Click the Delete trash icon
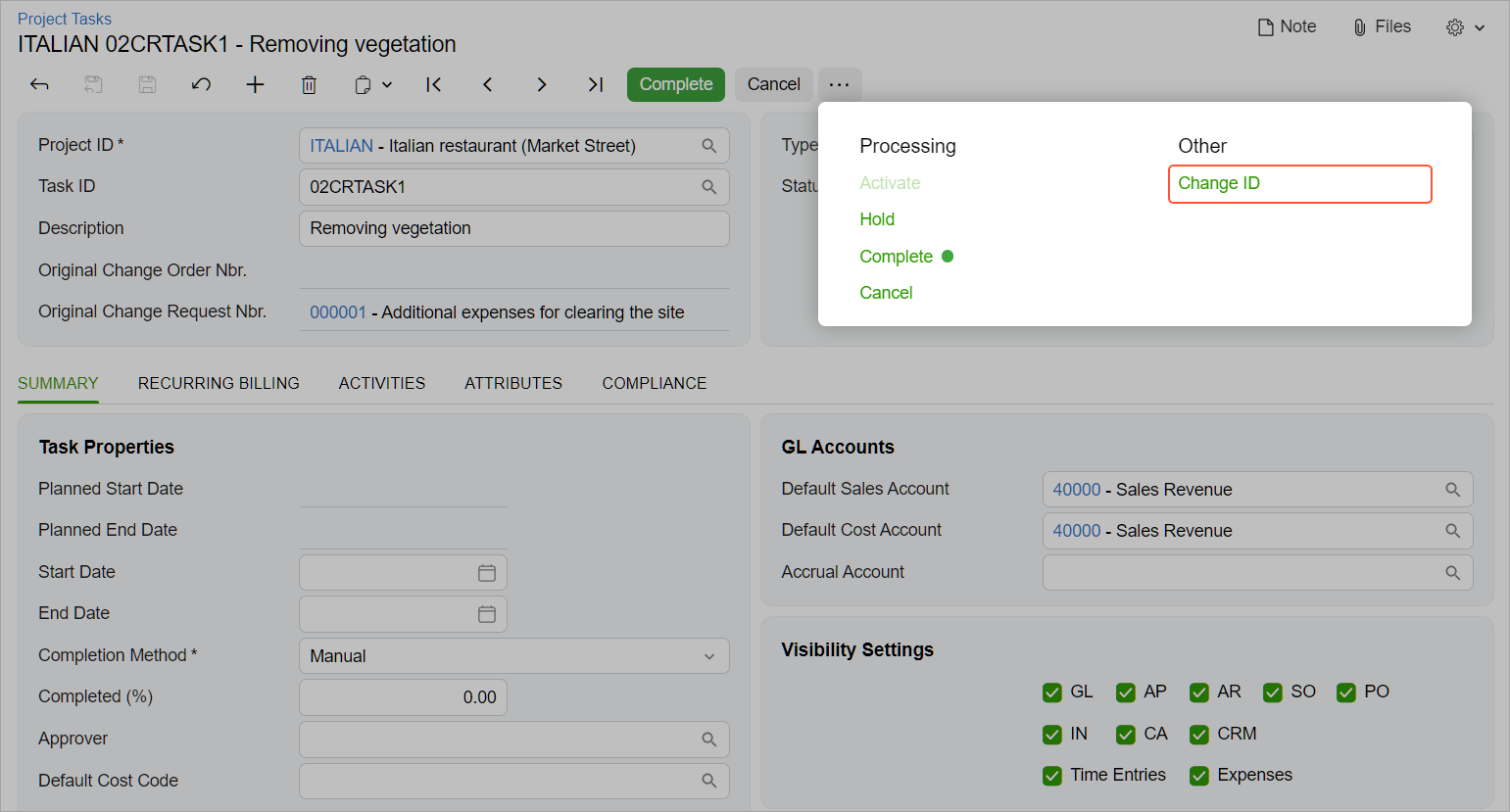The width and height of the screenshot is (1510, 812). click(309, 85)
